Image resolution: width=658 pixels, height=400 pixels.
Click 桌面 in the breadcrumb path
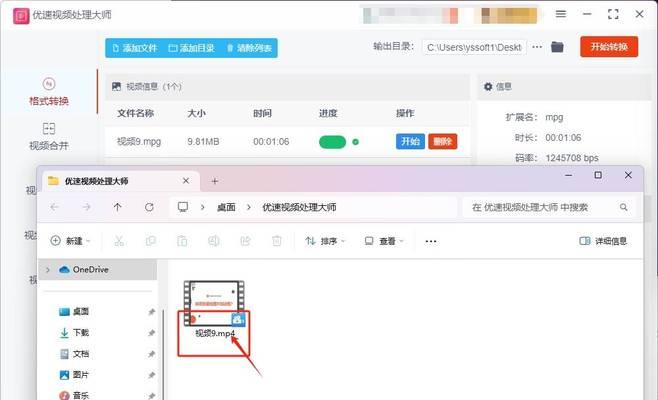pos(226,207)
